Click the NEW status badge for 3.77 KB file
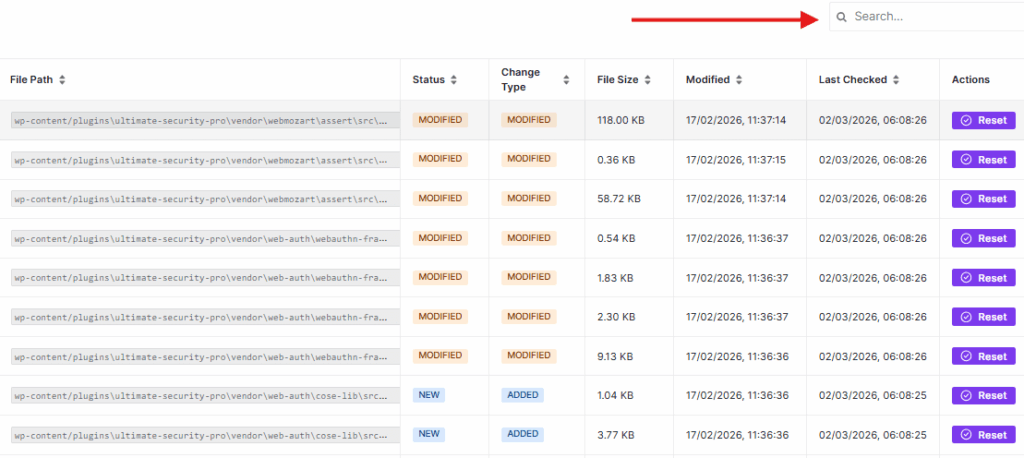The width and height of the screenshot is (1024, 458). [x=428, y=434]
